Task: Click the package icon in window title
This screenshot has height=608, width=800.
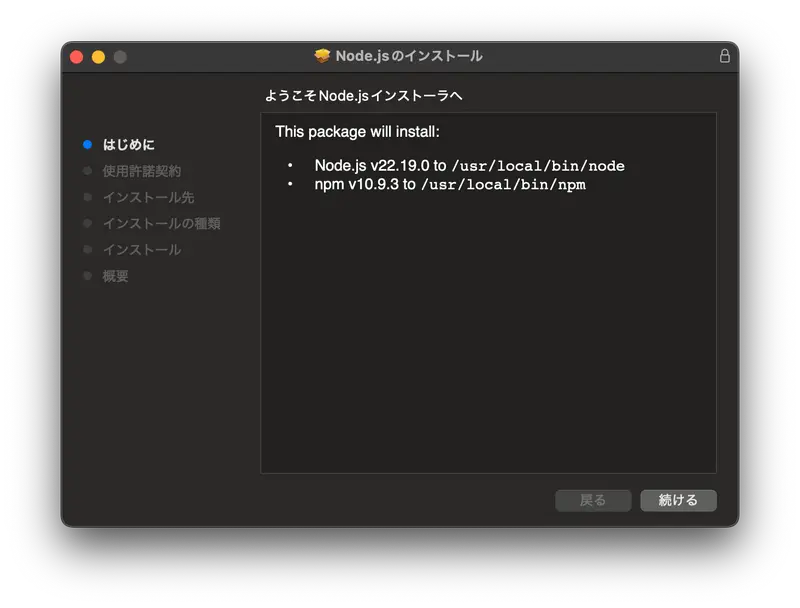Action: coord(322,56)
